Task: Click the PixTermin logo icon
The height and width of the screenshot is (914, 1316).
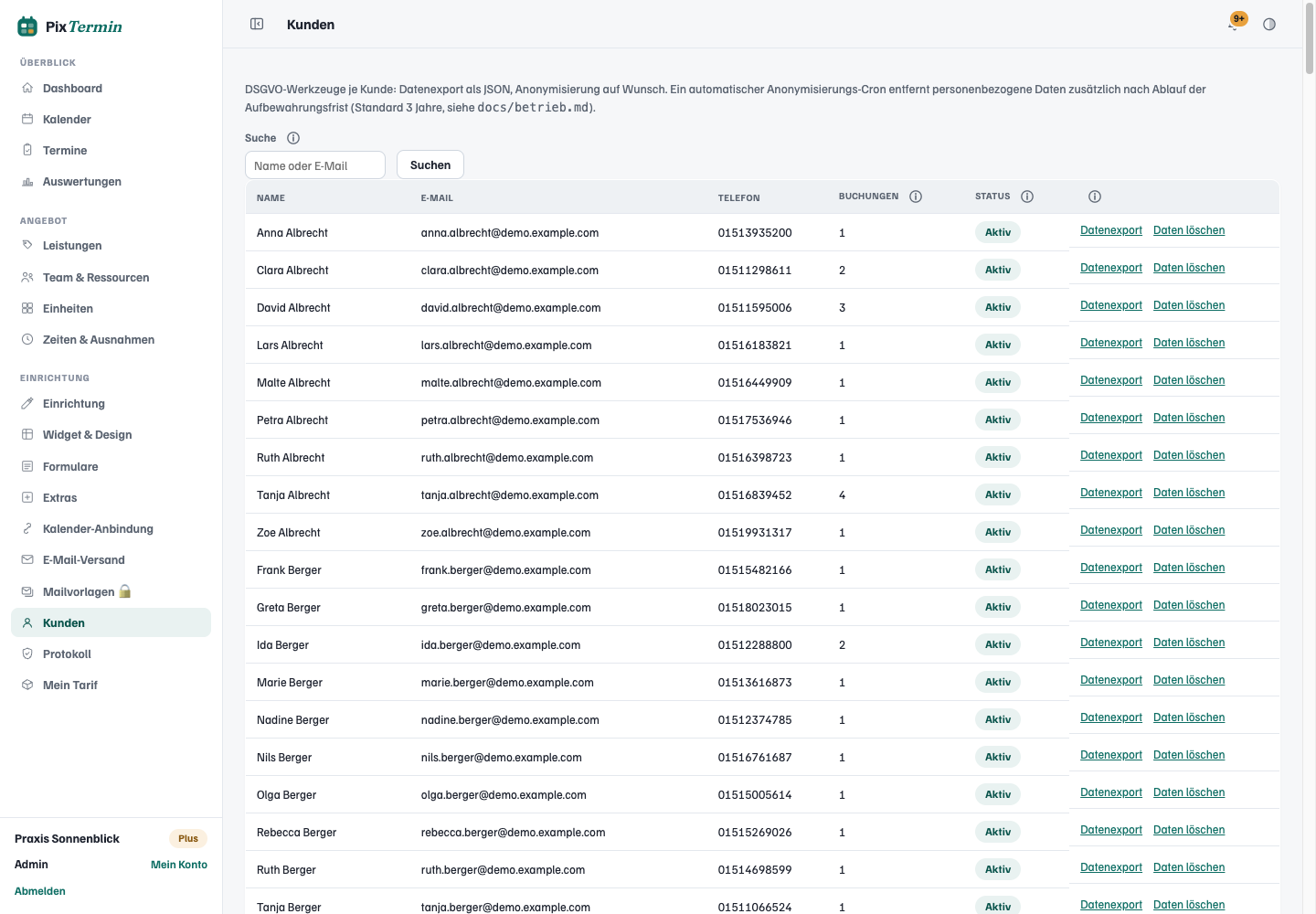Action: click(27, 27)
